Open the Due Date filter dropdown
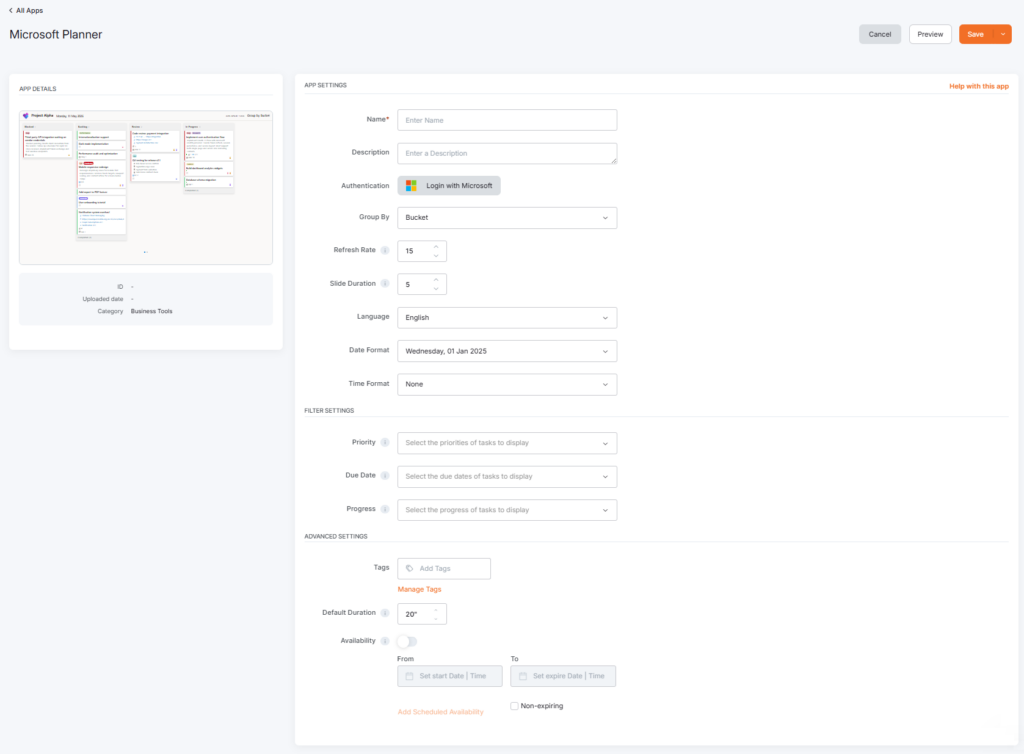 coord(507,477)
